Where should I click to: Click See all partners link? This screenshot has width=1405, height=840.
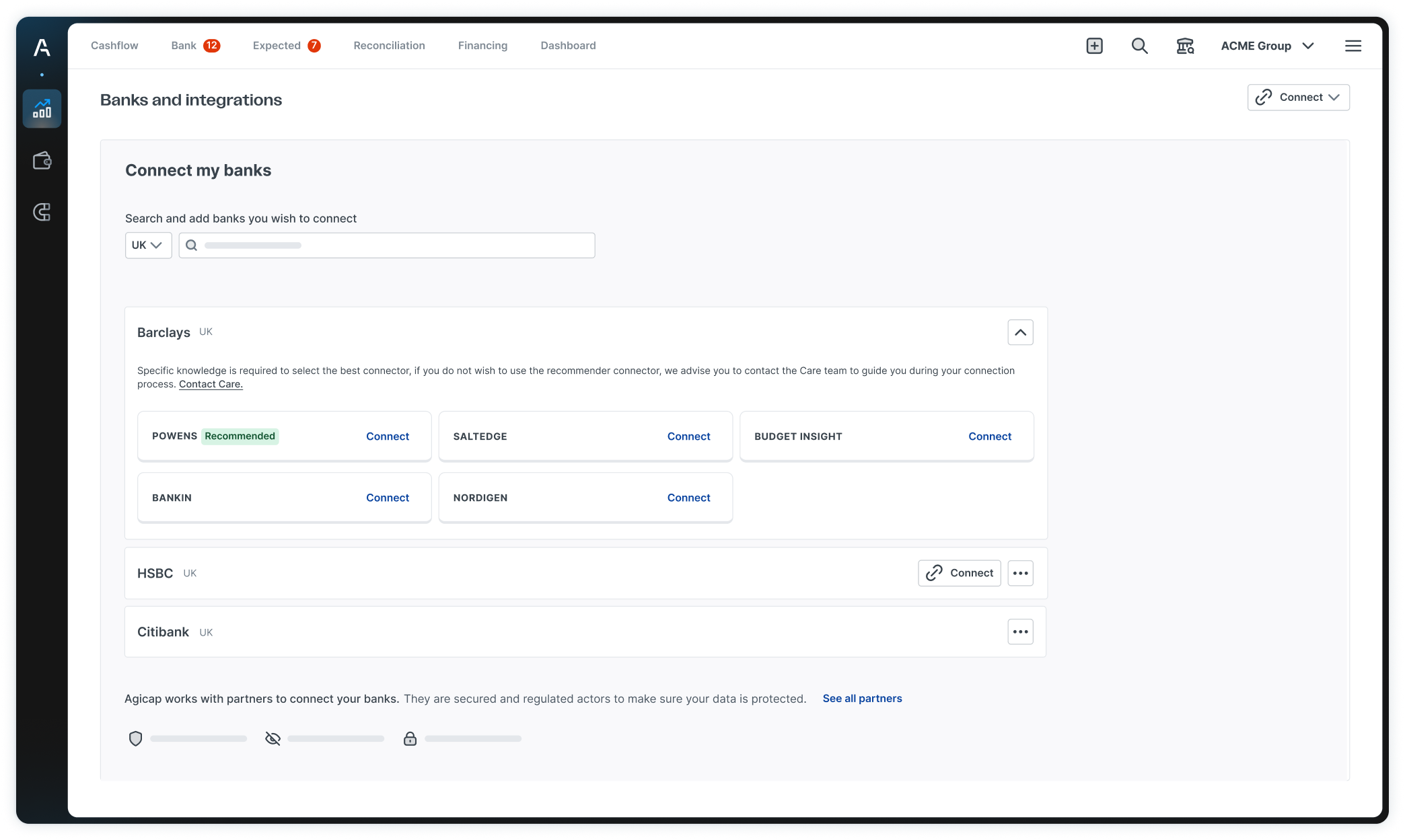click(862, 698)
